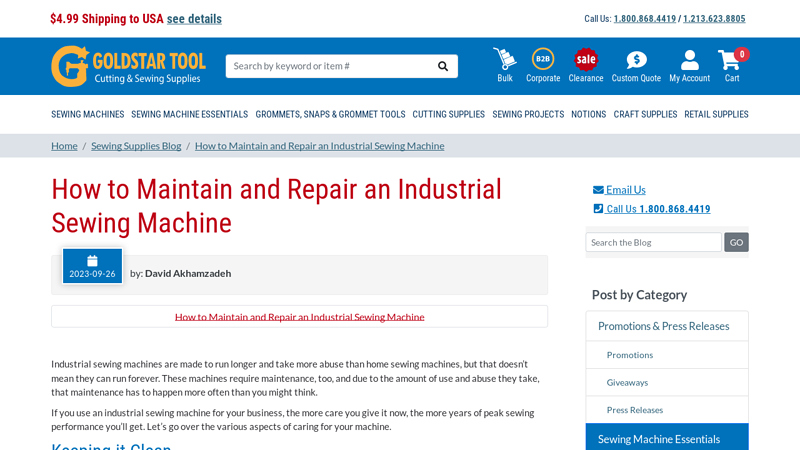Open Notions menu
The image size is (800, 450).
pyautogui.click(x=588, y=114)
